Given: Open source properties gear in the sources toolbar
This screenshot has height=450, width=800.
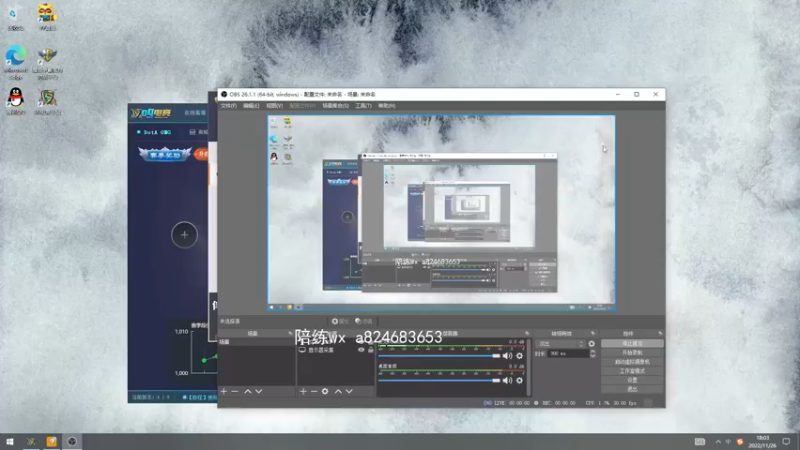Looking at the screenshot, I should [325, 391].
